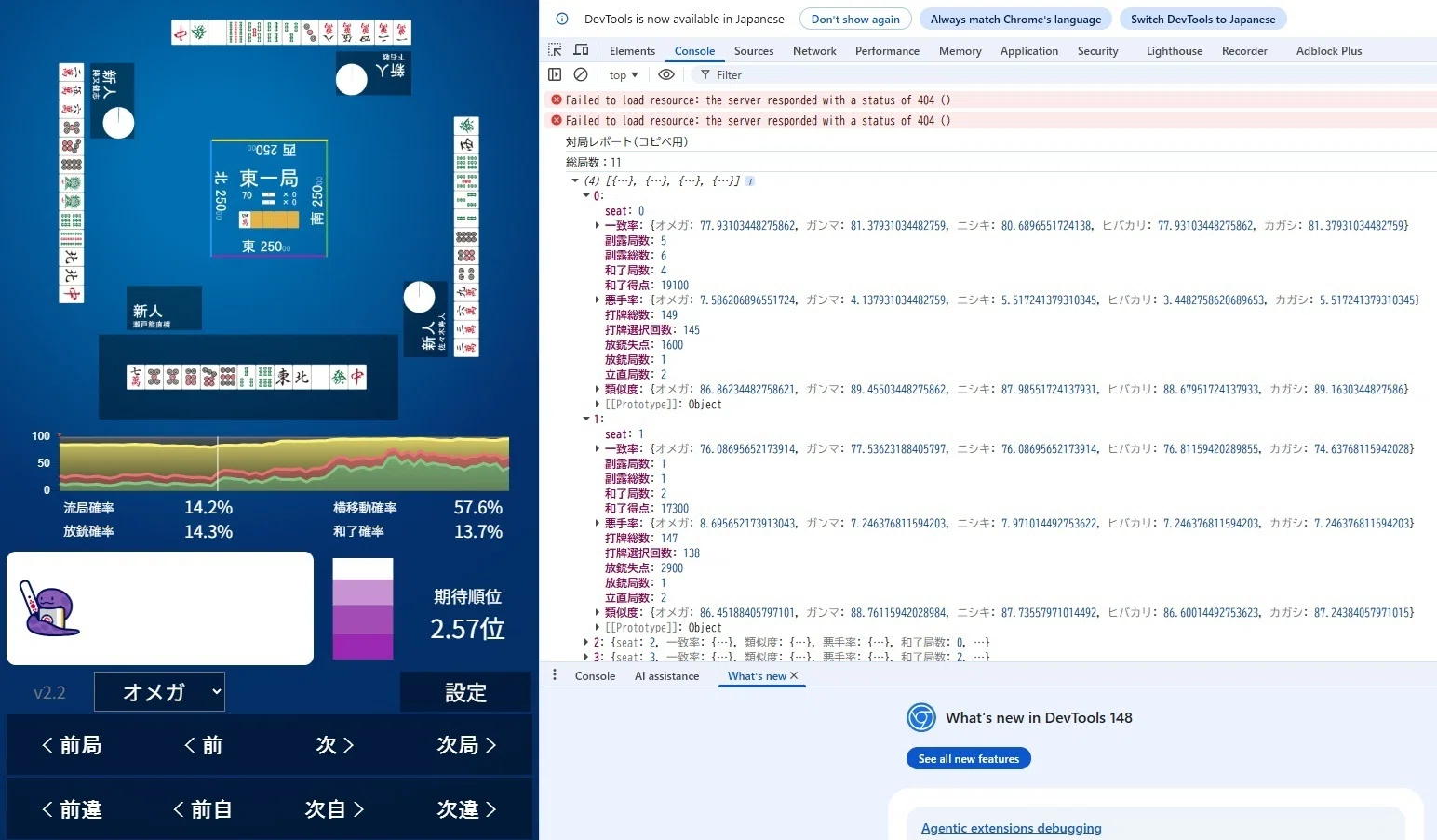Expand the 2: {seat: 2 row
Screen dimensions: 1437x840
pos(586,643)
